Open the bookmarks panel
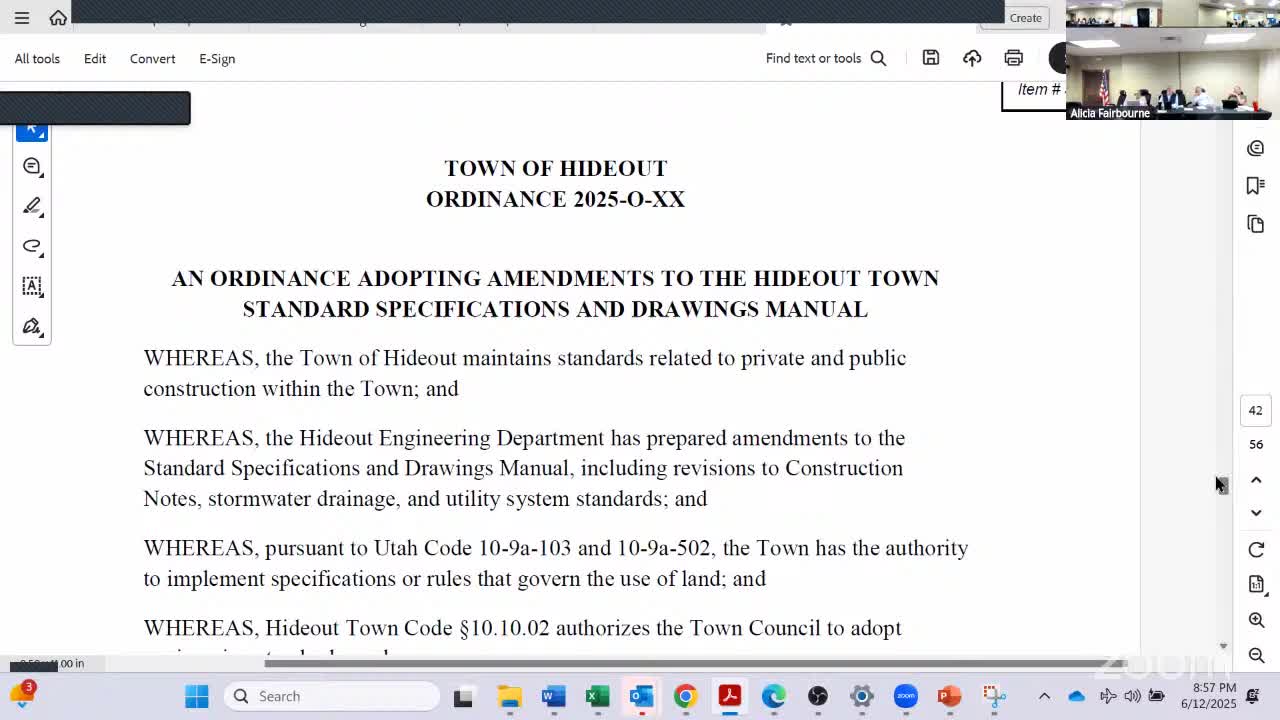Screen dimensions: 1280x720 1256,186
